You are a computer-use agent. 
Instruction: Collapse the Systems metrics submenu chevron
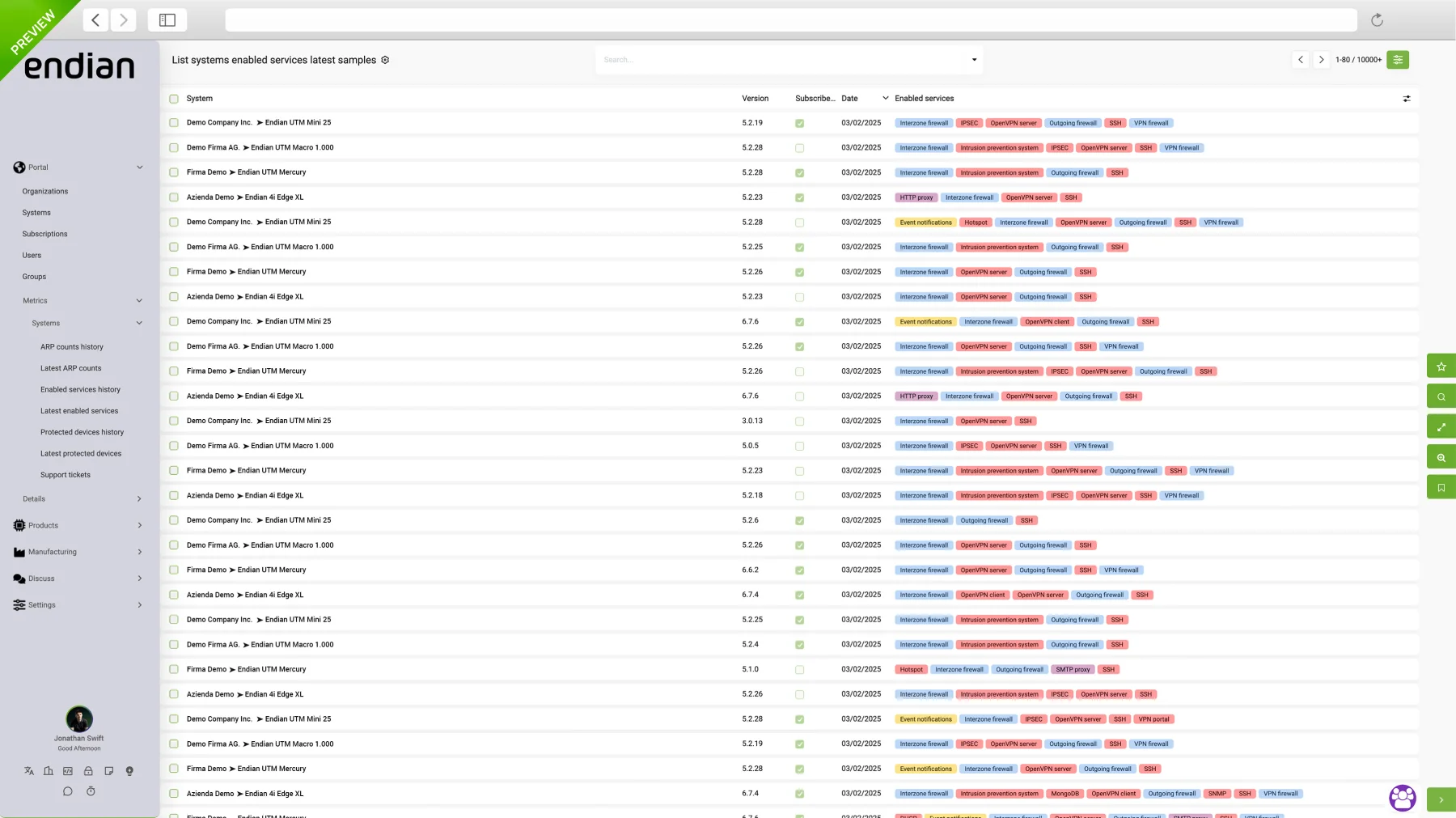[x=139, y=323]
